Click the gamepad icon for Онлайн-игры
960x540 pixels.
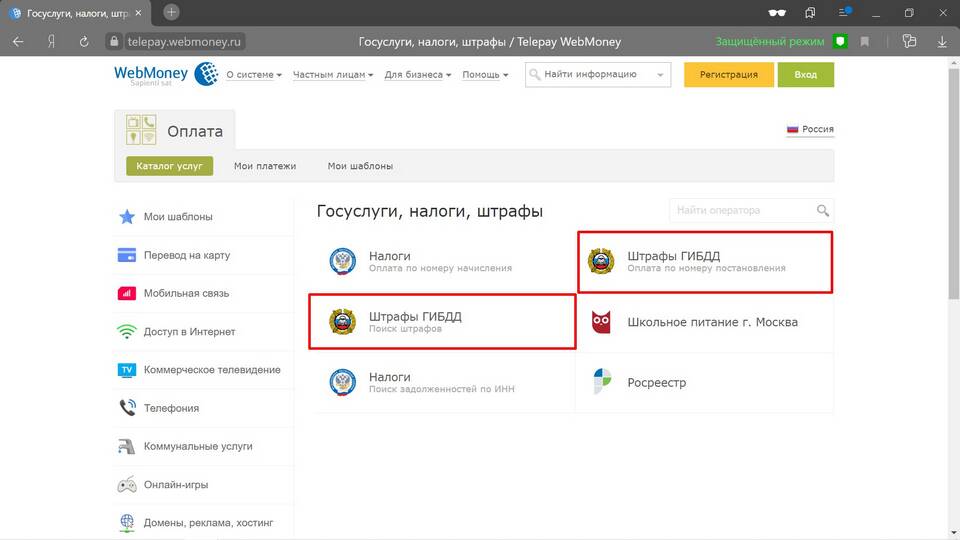[127, 485]
